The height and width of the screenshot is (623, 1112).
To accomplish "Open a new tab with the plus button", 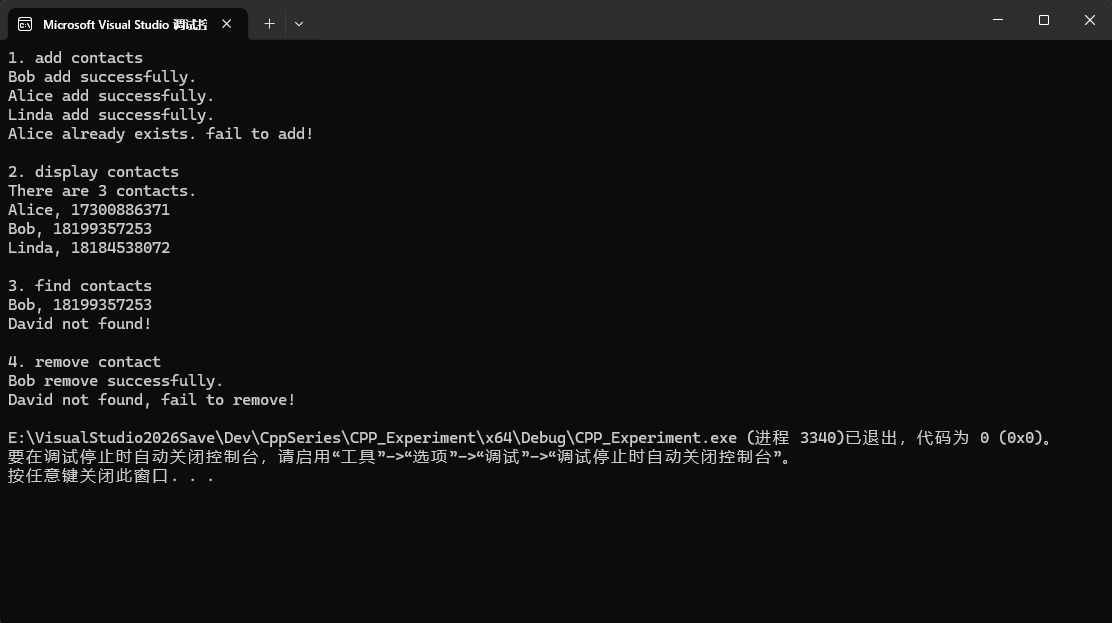I will click(268, 23).
